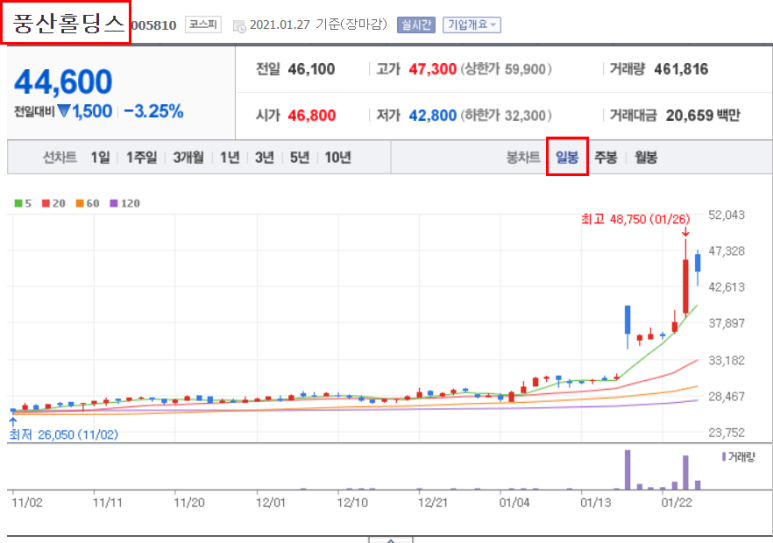Click the 01/22 date label
773x543 pixels.
click(x=676, y=503)
